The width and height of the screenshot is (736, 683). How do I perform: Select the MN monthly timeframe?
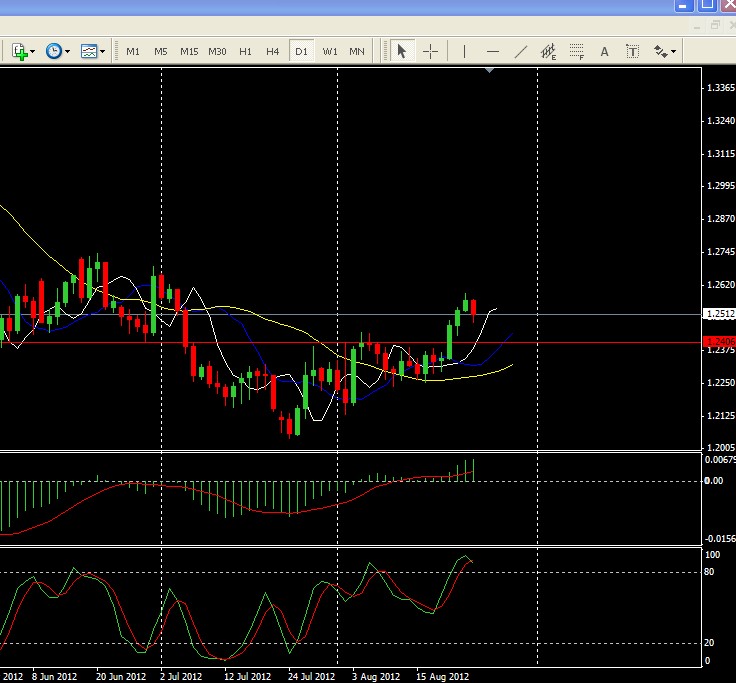(357, 51)
